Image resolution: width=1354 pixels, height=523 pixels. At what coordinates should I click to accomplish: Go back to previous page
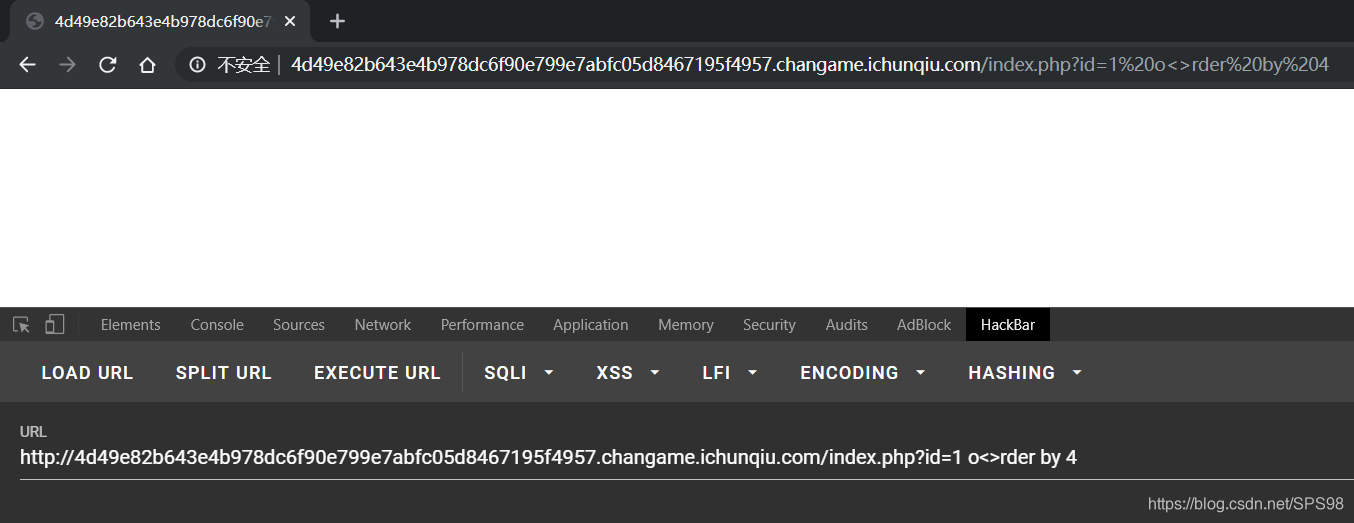pyautogui.click(x=27, y=65)
